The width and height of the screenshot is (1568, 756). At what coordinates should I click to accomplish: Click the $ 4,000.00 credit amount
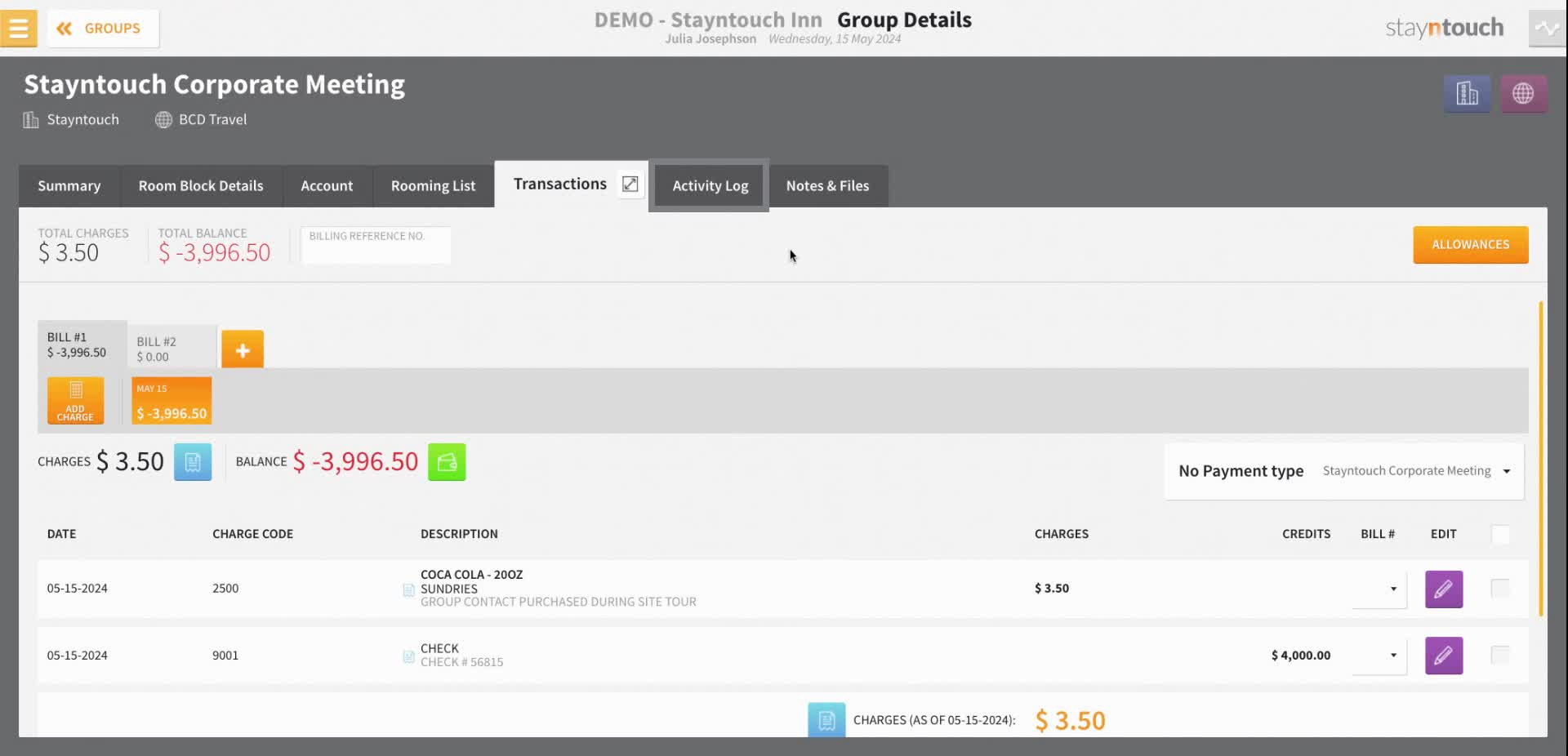[x=1300, y=656]
